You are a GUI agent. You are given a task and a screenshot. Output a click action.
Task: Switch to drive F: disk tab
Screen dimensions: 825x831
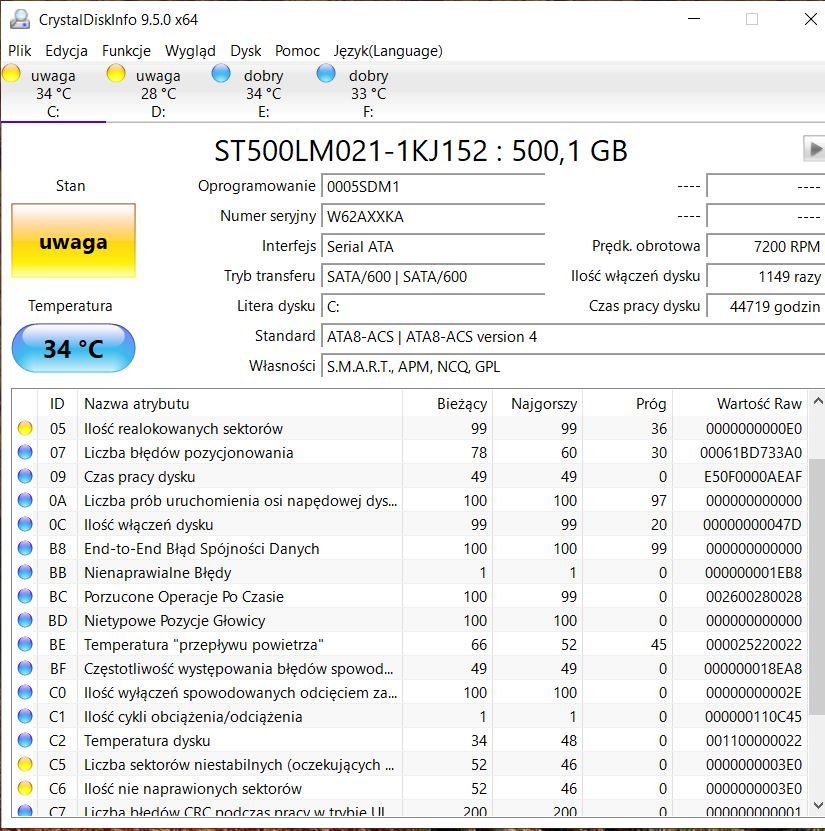[368, 93]
